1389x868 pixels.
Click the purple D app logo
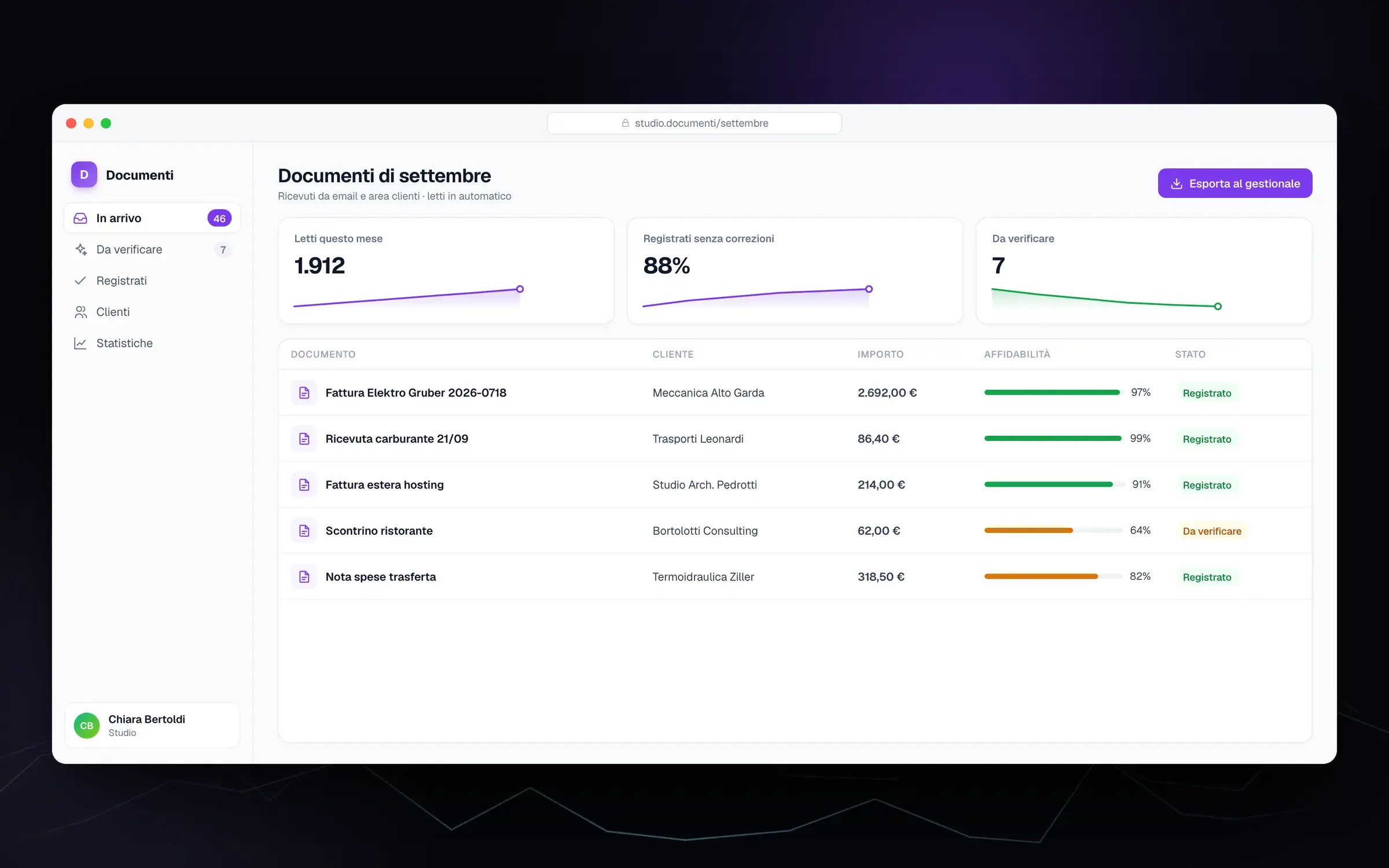[84, 175]
